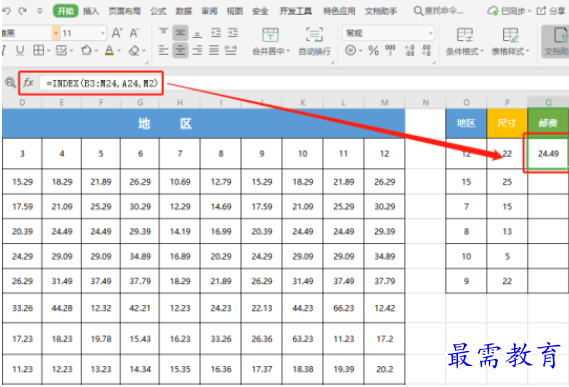Click the Redo arrow icon
Screen dimensions: 569x387
22,11
